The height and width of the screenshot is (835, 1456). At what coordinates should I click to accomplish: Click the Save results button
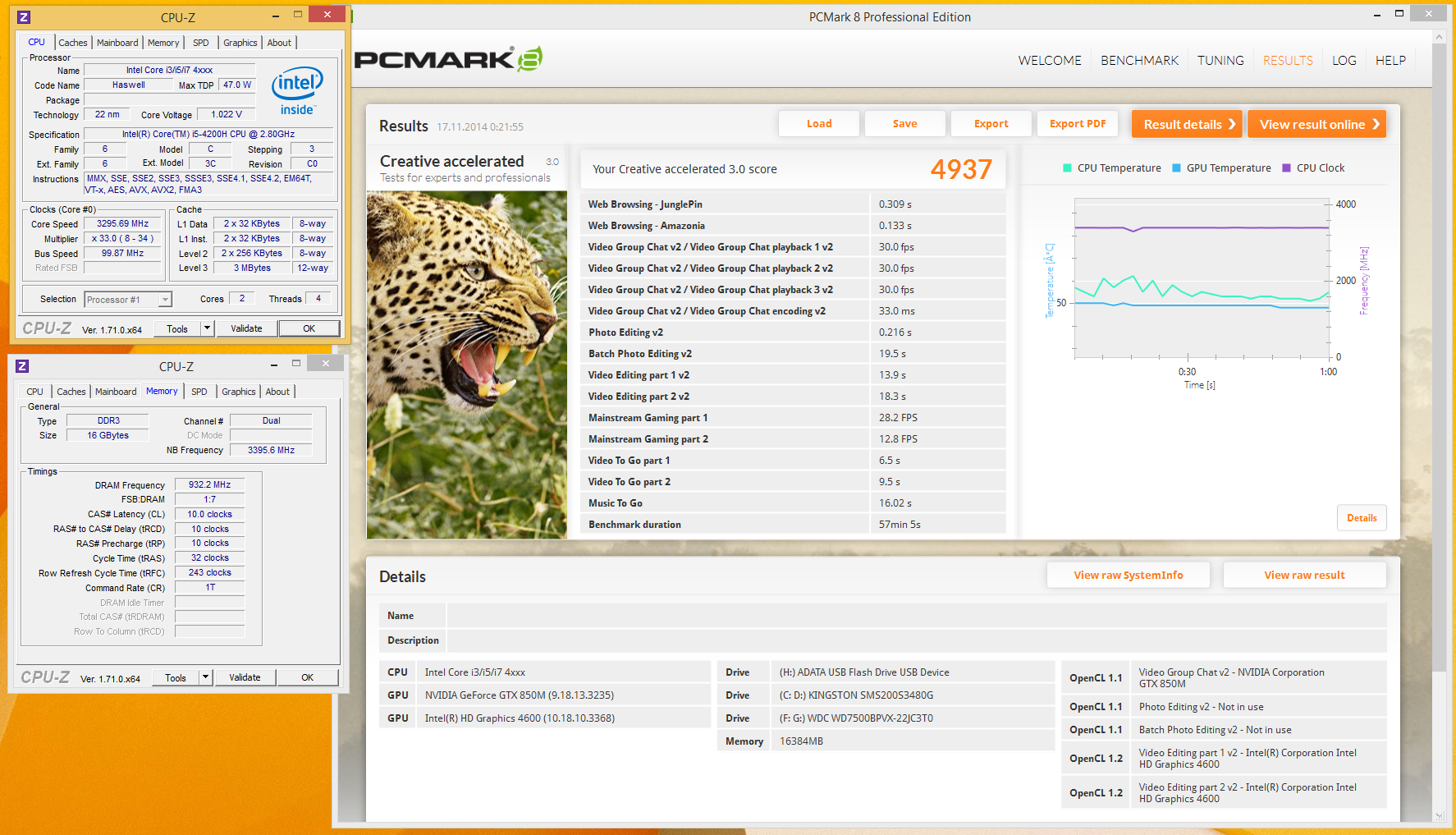coord(905,124)
